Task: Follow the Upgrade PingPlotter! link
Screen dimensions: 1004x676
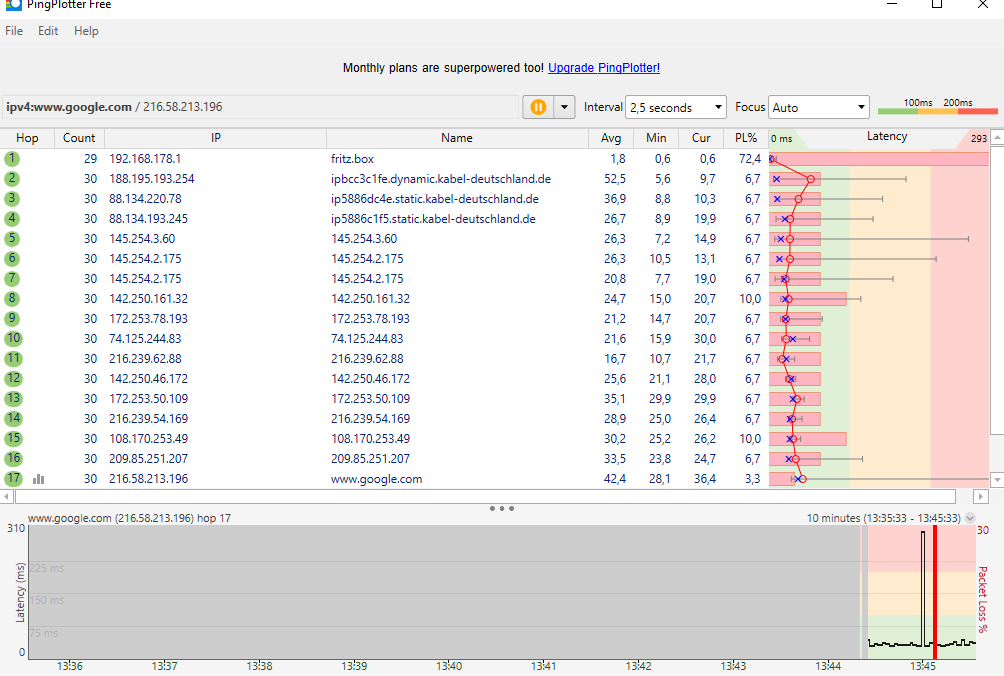Action: coord(604,68)
